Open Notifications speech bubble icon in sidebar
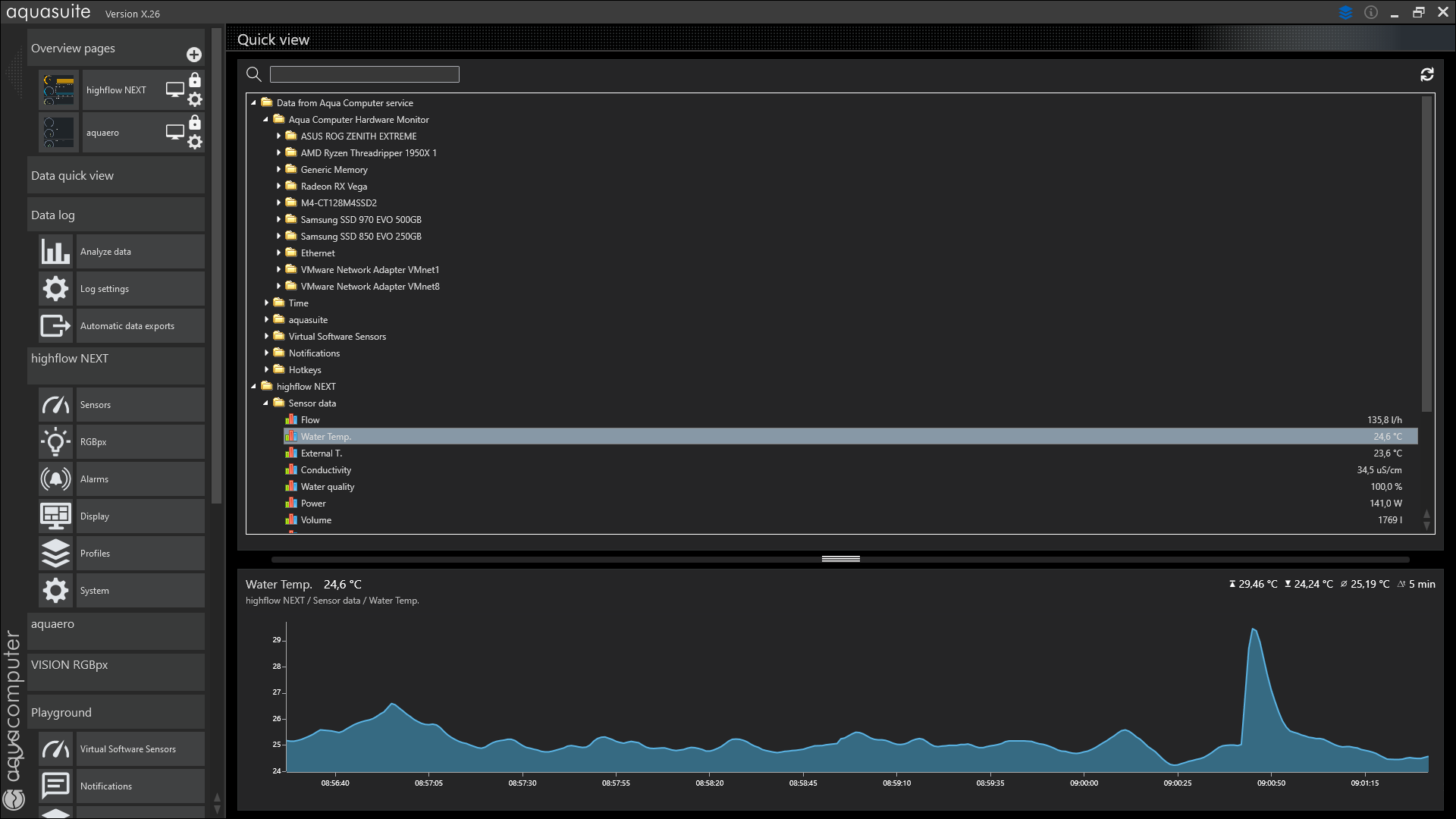 [55, 786]
